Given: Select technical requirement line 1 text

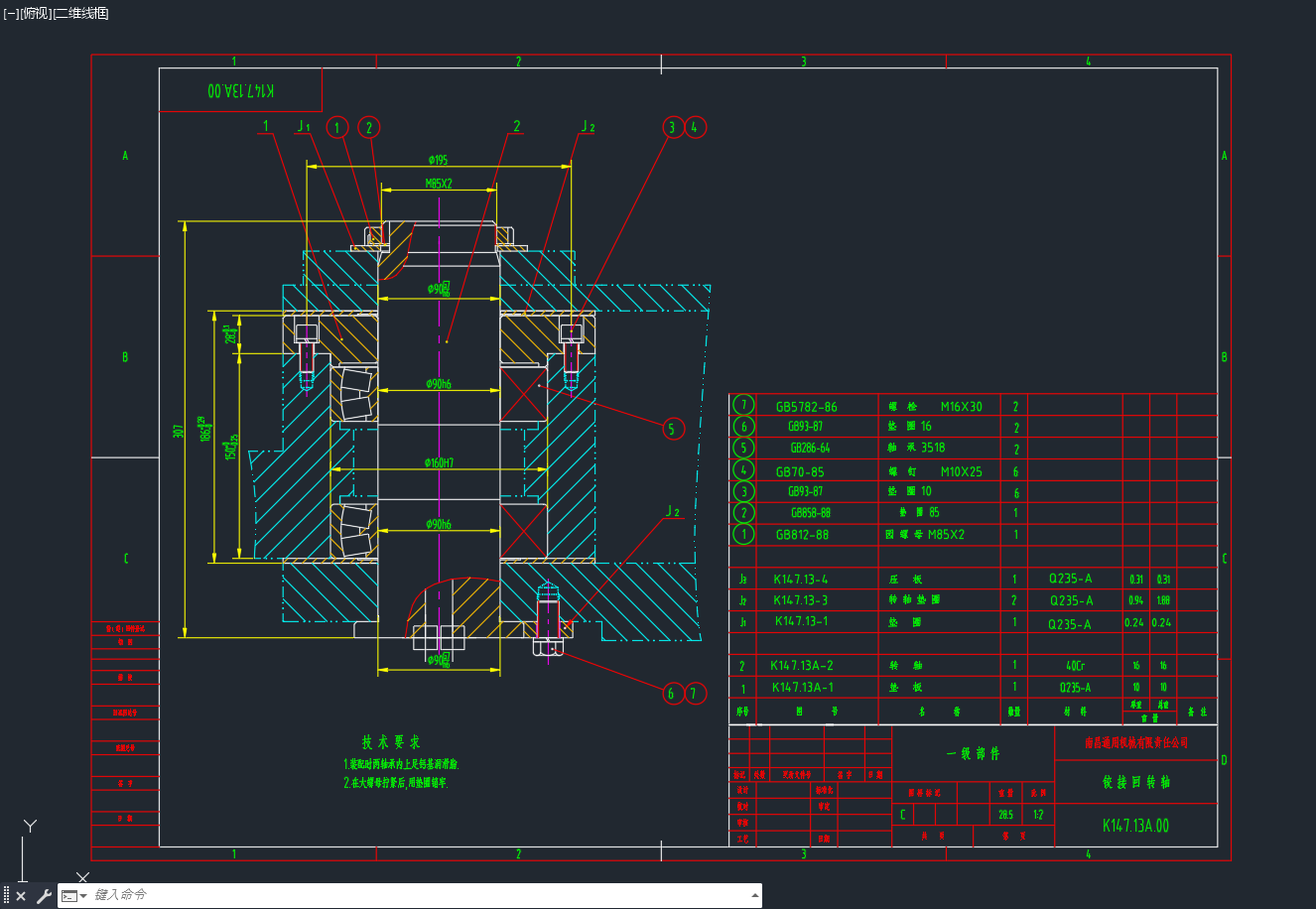Looking at the screenshot, I should click(x=401, y=765).
